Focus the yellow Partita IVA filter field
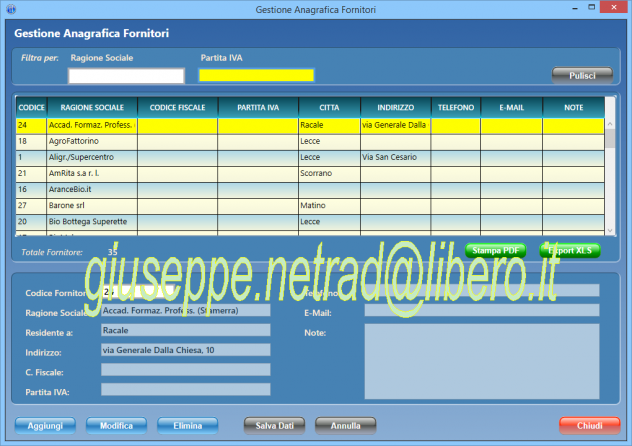This screenshot has width=632, height=446. tap(256, 75)
